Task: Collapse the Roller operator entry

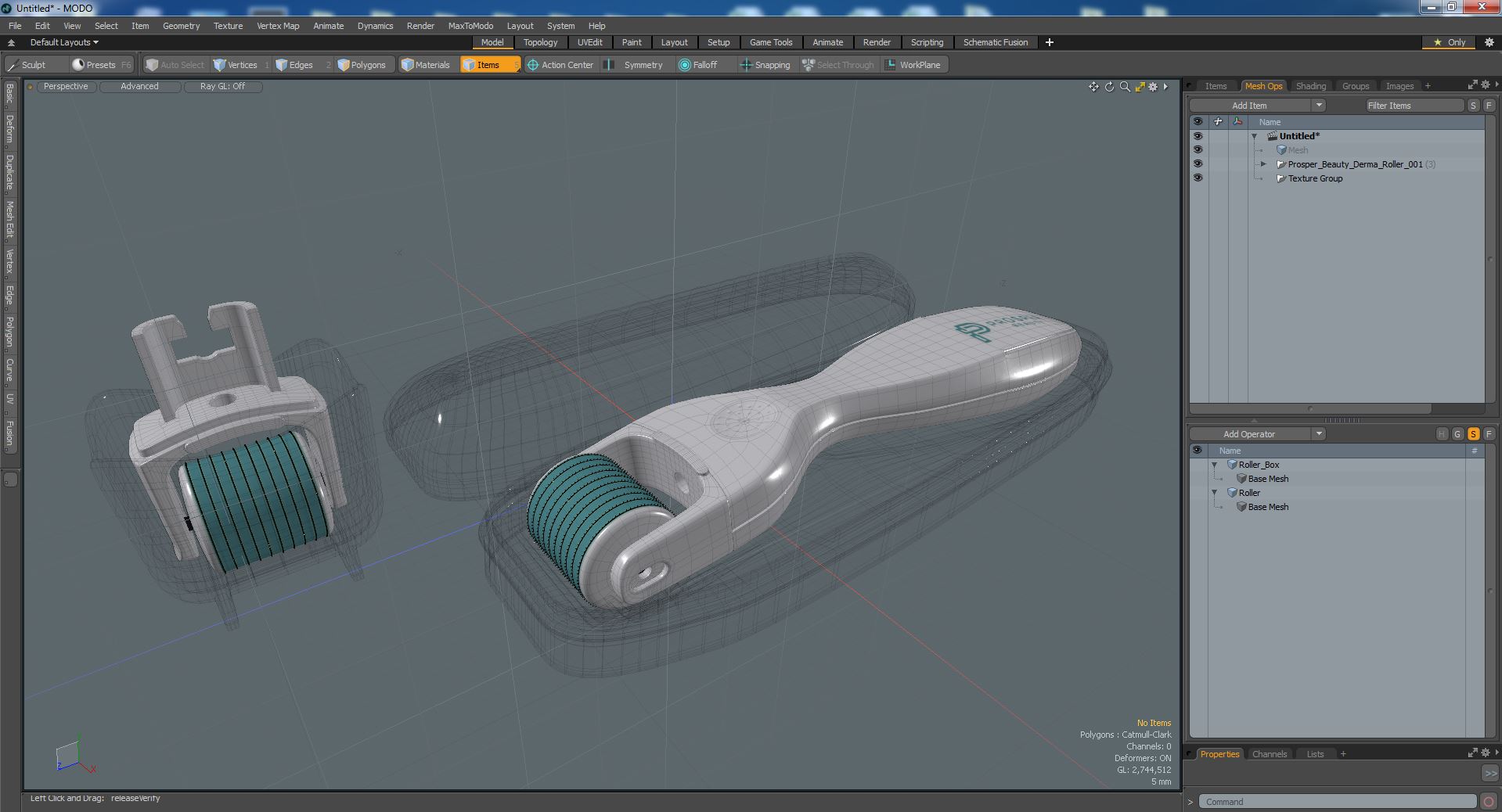Action: (x=1215, y=493)
